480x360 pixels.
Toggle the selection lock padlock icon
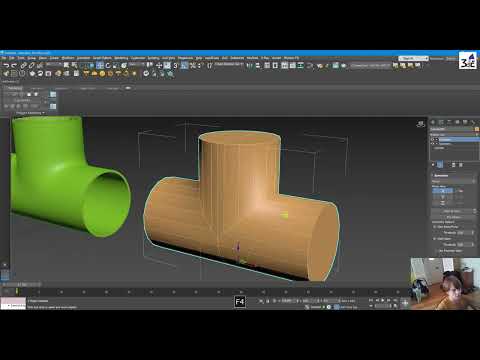point(268,301)
